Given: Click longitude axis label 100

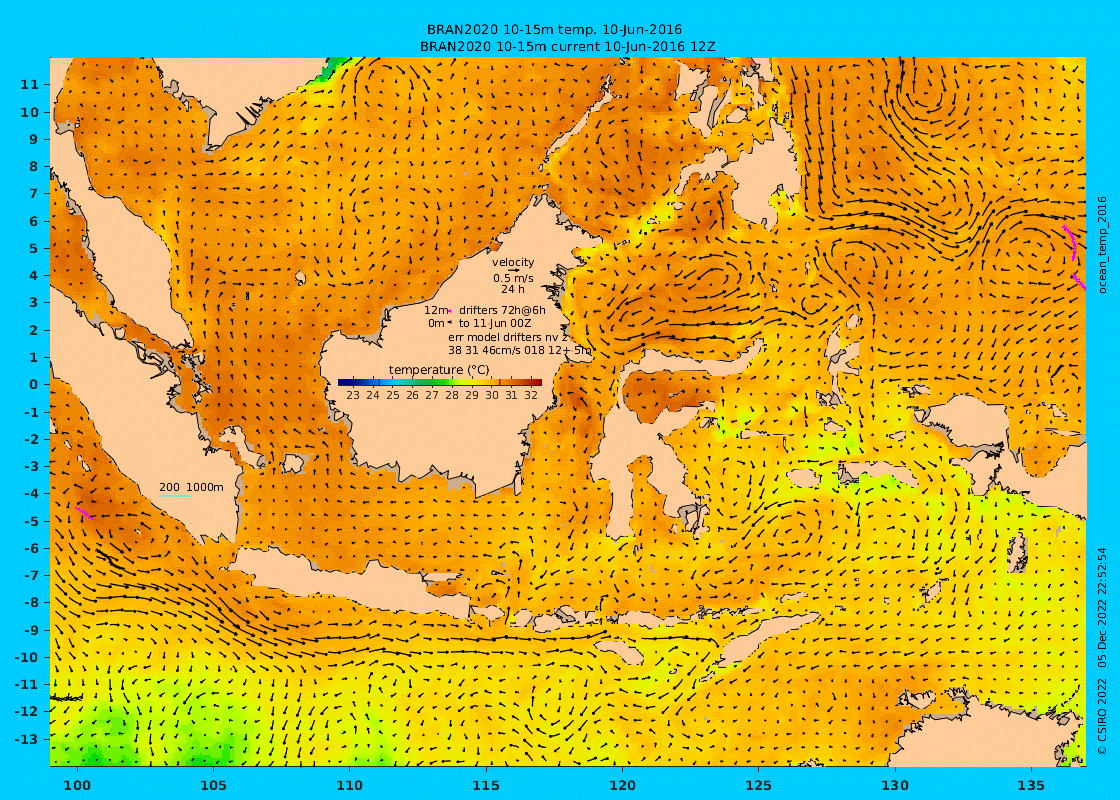Looking at the screenshot, I should tap(77, 785).
